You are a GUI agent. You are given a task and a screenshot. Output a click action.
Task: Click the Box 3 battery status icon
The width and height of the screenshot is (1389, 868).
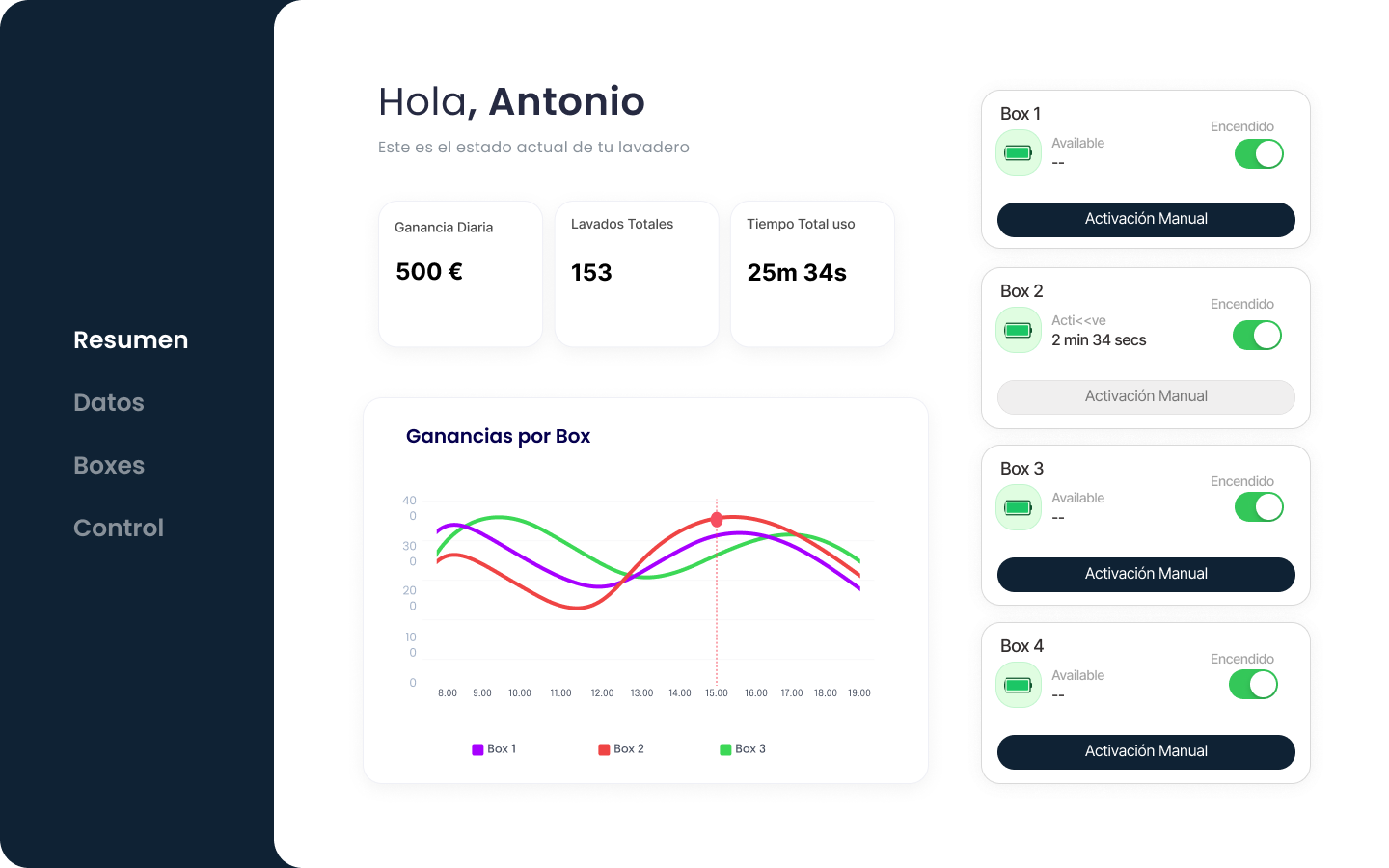click(1018, 507)
